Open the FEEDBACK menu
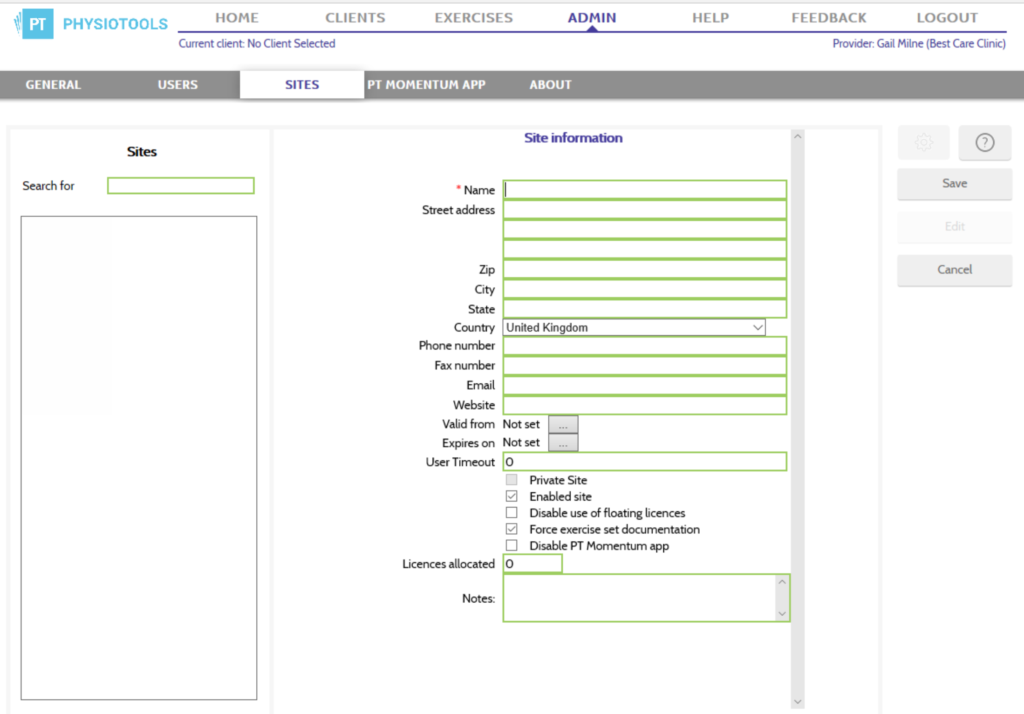This screenshot has width=1024, height=714. coord(829,18)
